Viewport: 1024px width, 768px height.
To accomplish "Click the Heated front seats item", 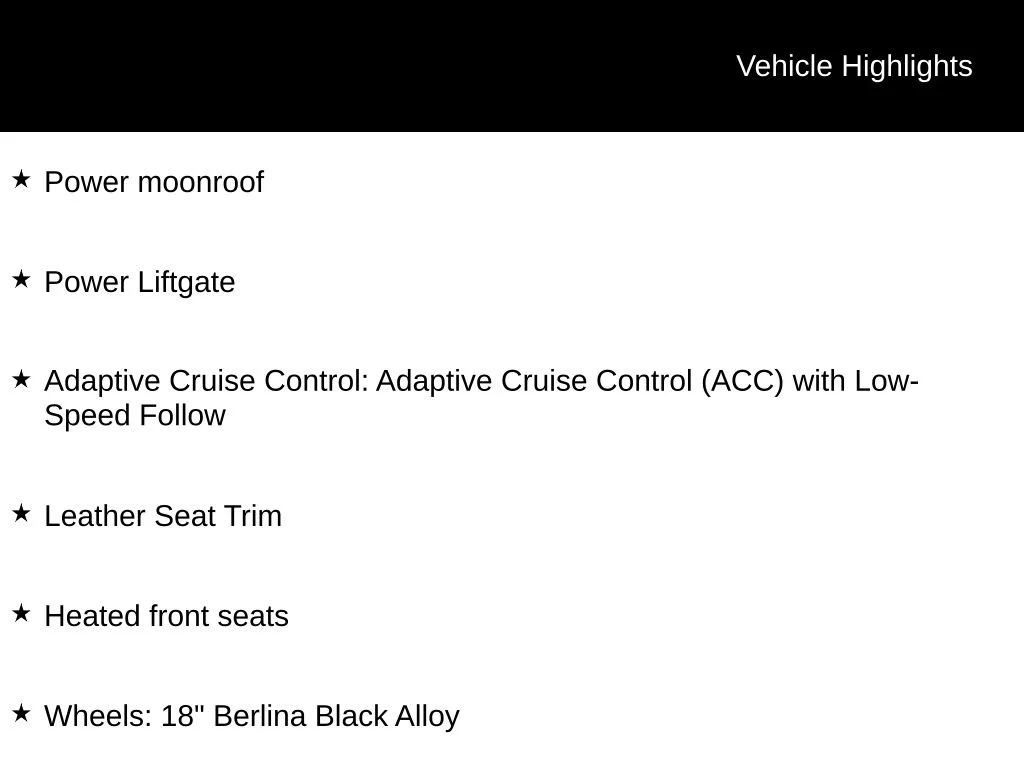I will click(x=167, y=616).
